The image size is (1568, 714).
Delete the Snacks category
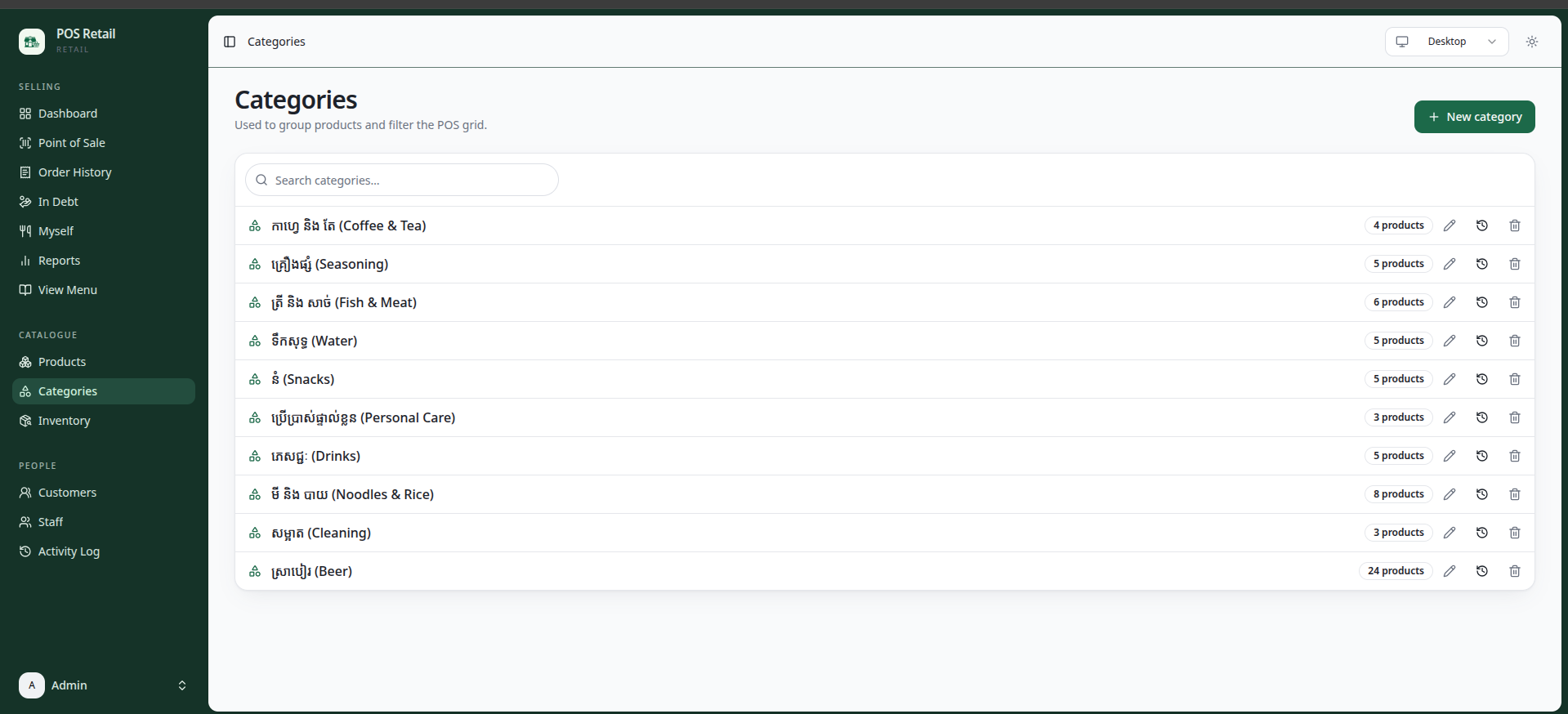(x=1515, y=379)
